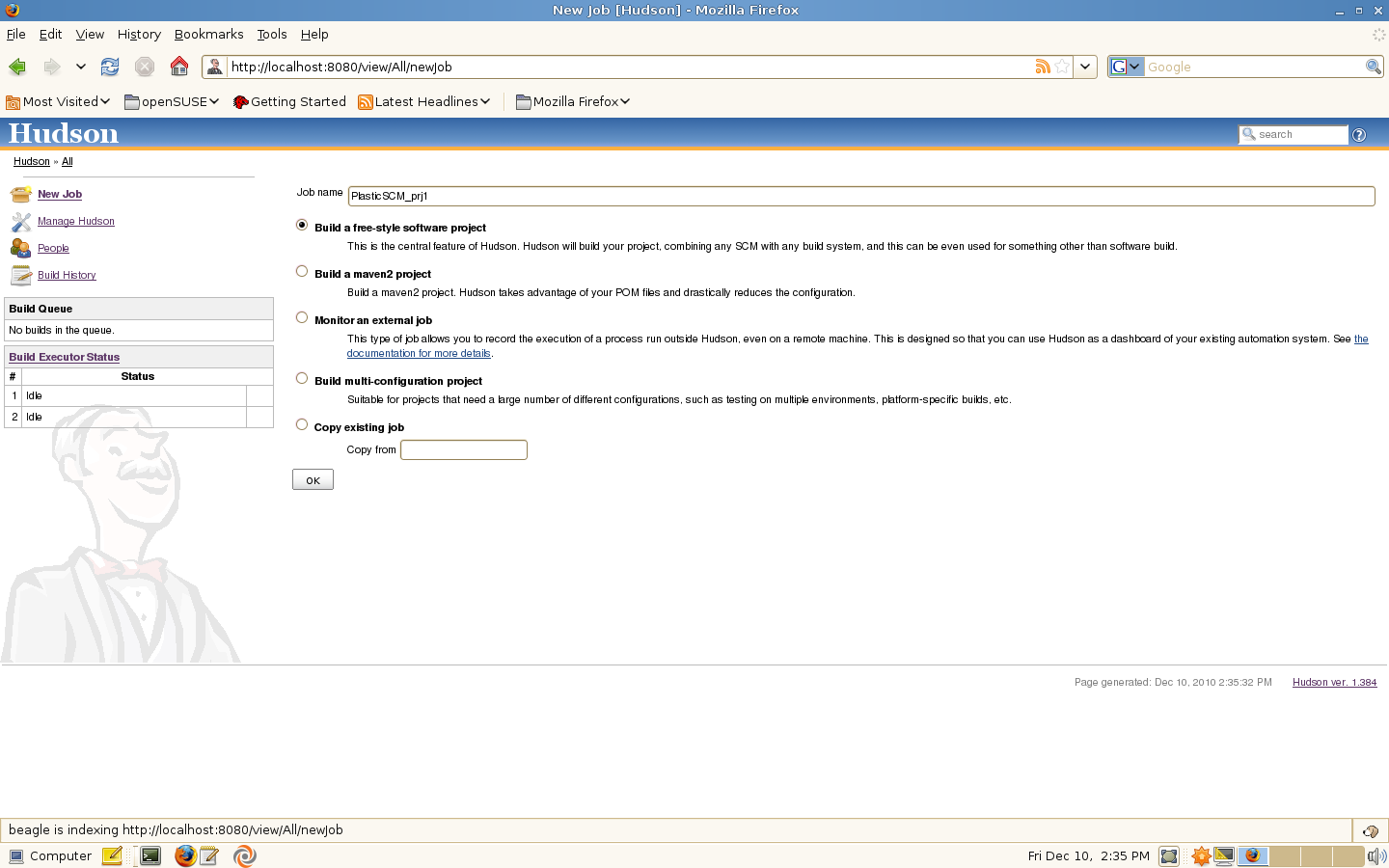
Task: Click the Forward navigation arrow
Action: tap(52, 67)
